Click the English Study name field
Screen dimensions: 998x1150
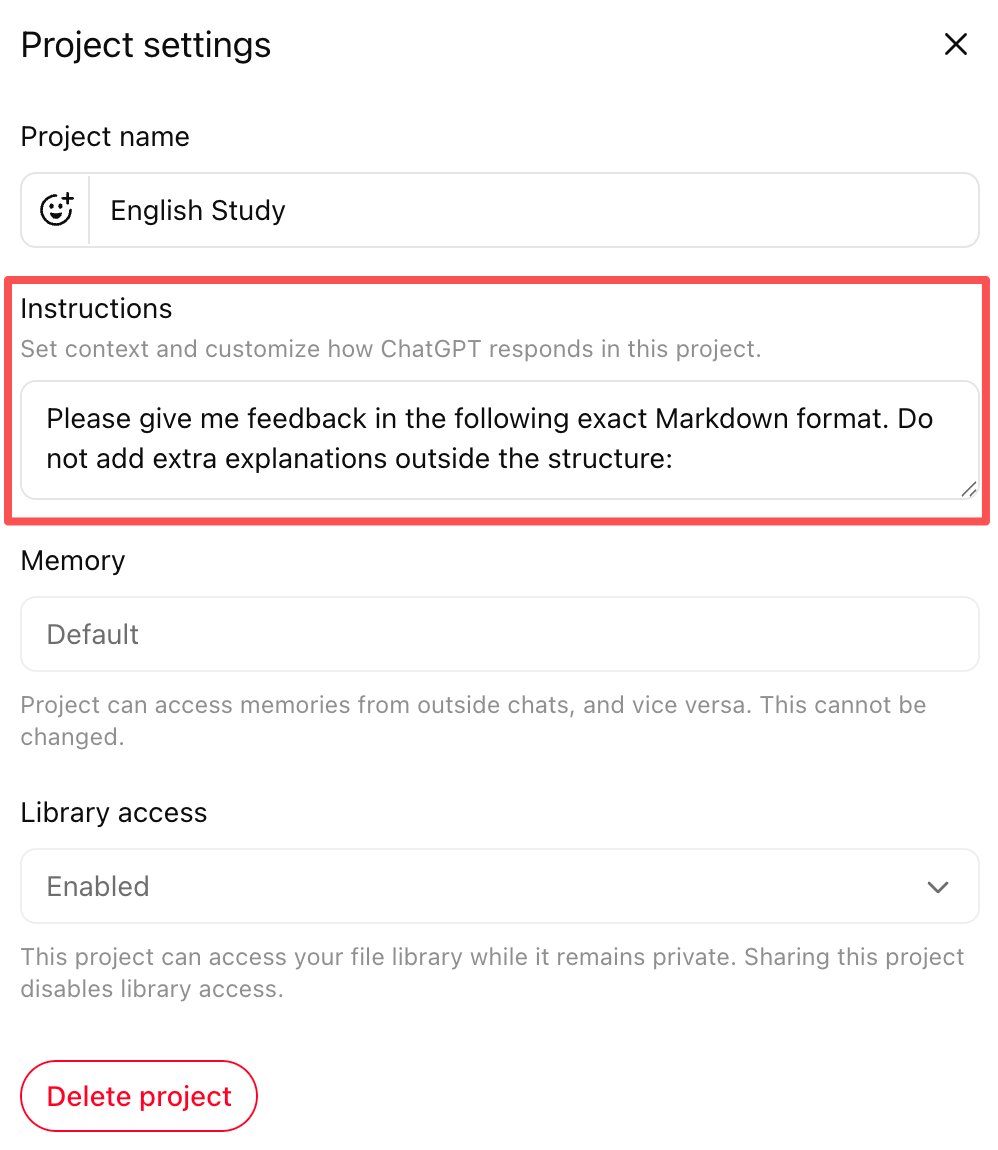[x=534, y=210]
